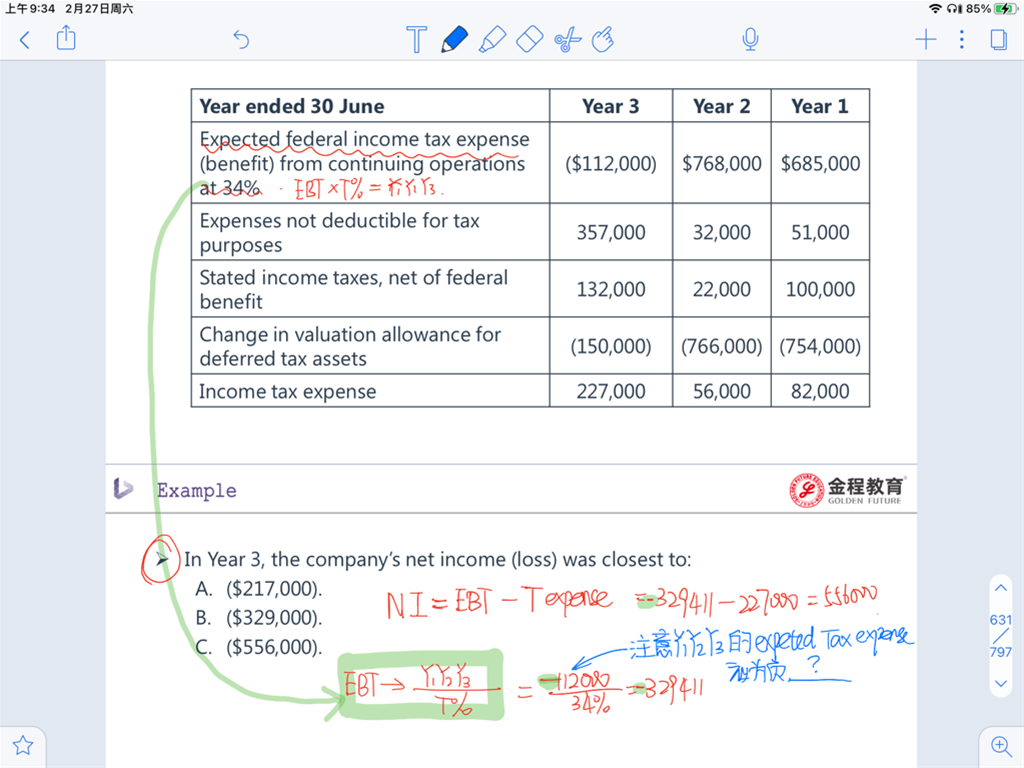Open the zoom magnifier tool
Viewport: 1024px width, 768px height.
[x=1000, y=745]
